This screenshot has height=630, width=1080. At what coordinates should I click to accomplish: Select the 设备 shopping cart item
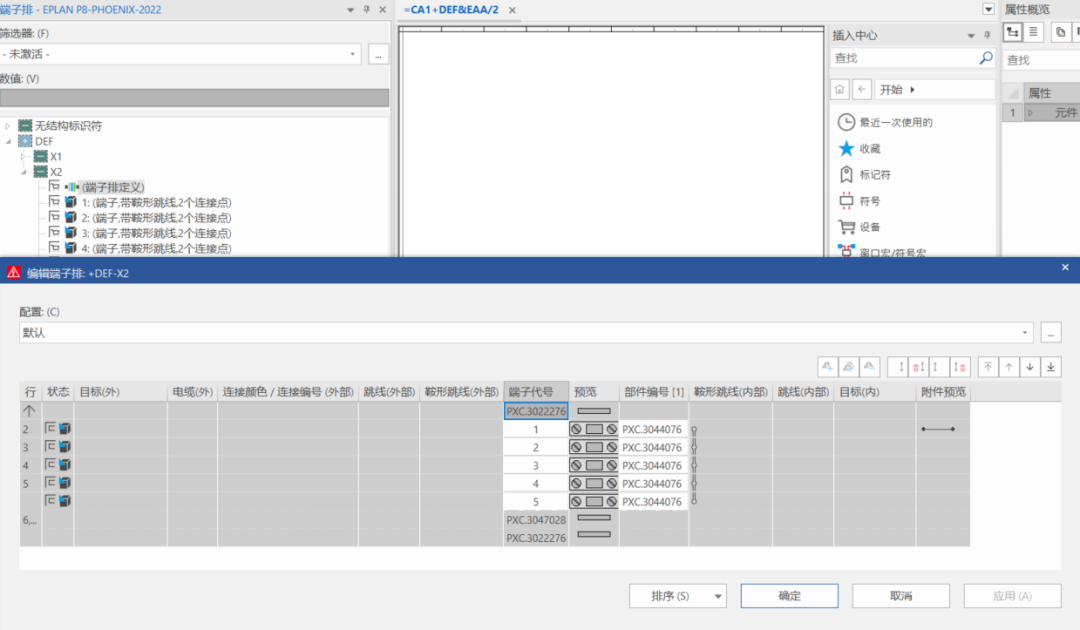pos(868,227)
